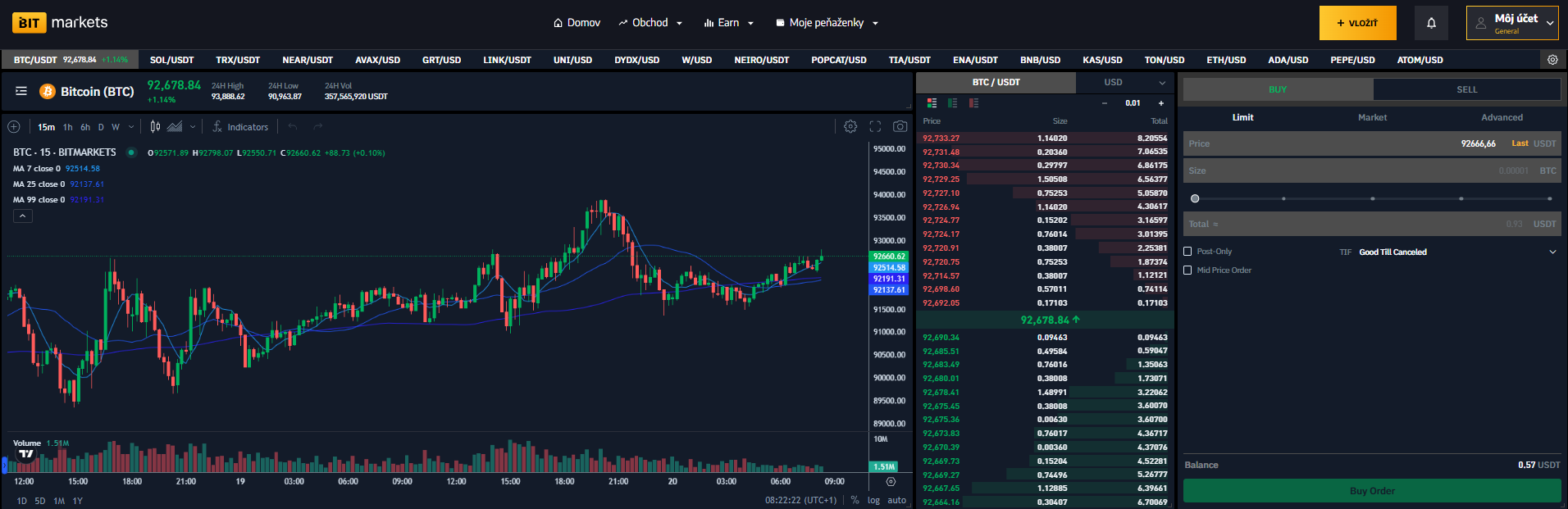1568x509 pixels.
Task: Select candlestick chart type icon
Action: click(x=155, y=126)
